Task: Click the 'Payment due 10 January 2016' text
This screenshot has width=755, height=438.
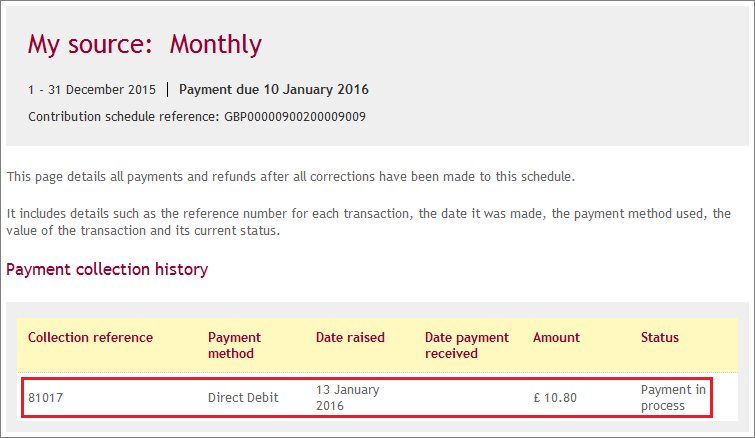Action: coord(273,90)
